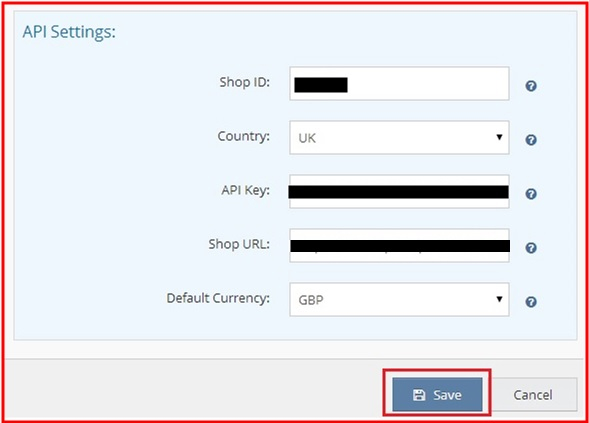This screenshot has height=423, width=589.
Task: Focus the Shop ID input field
Action: [399, 83]
